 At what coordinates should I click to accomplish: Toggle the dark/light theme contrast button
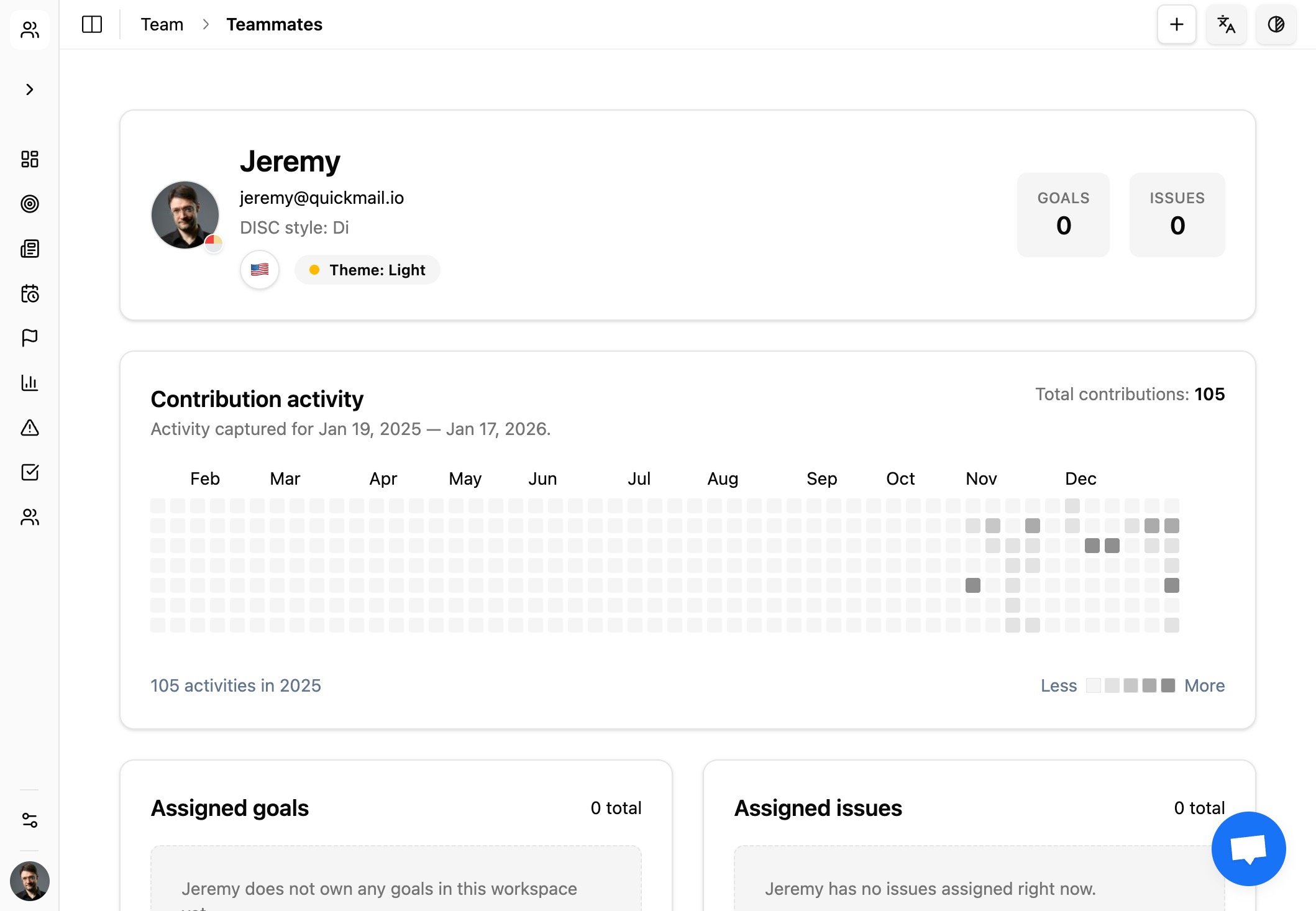[1276, 25]
